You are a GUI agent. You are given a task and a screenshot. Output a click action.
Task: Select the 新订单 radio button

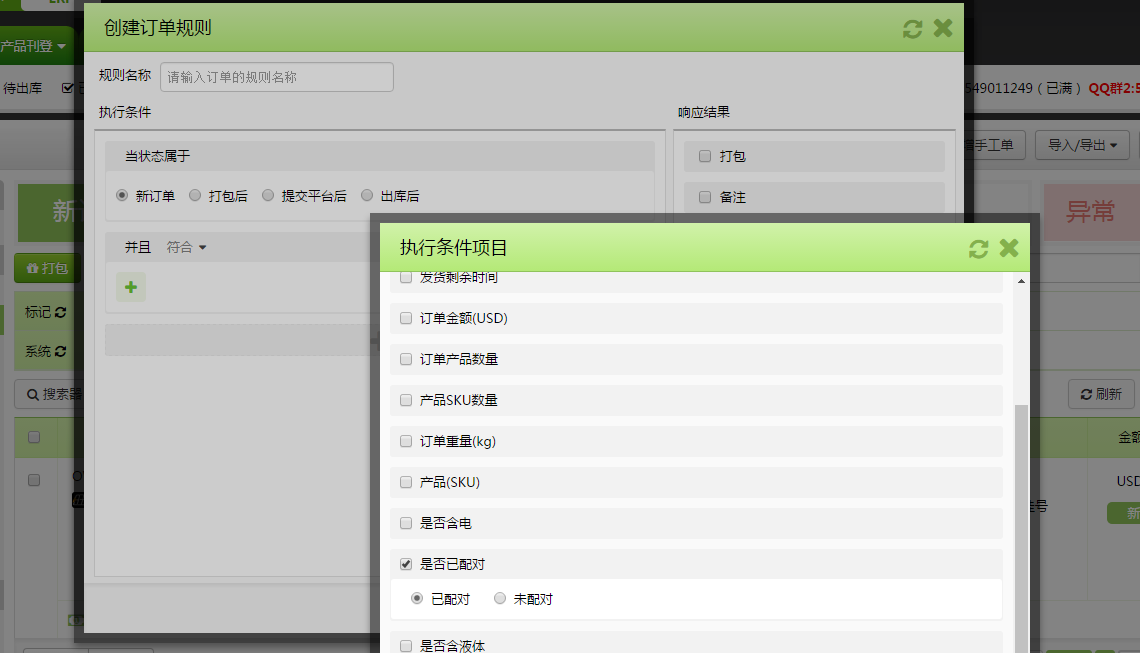[121, 195]
